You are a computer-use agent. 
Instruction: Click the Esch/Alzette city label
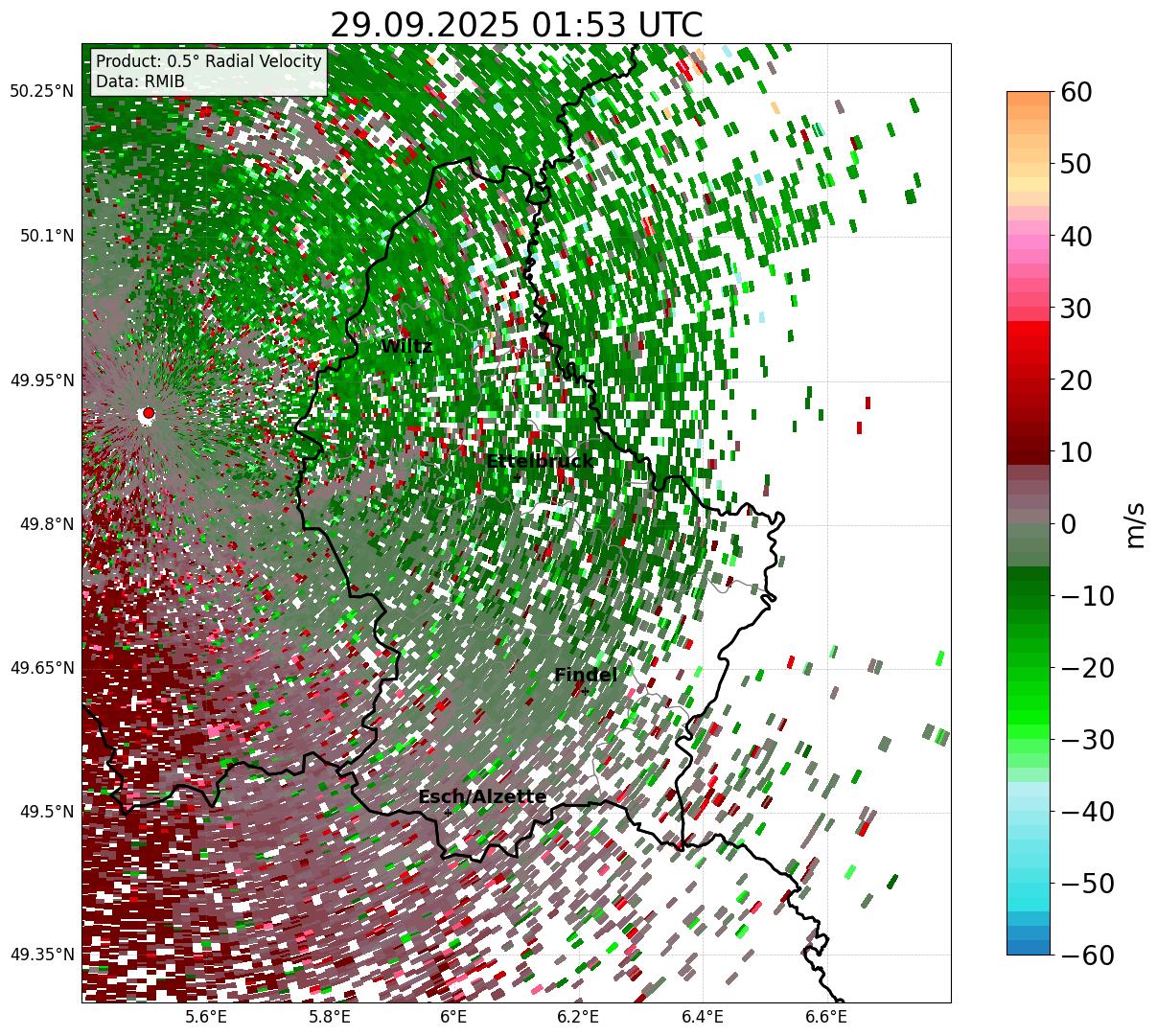click(482, 796)
